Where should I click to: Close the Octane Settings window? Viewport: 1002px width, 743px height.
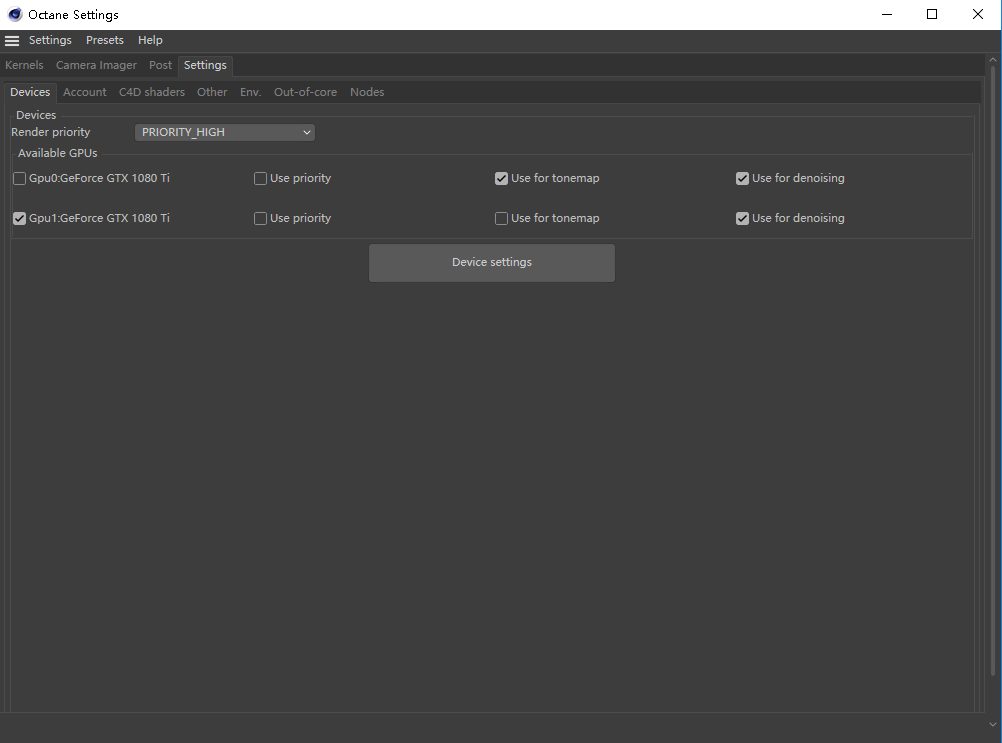tap(978, 14)
